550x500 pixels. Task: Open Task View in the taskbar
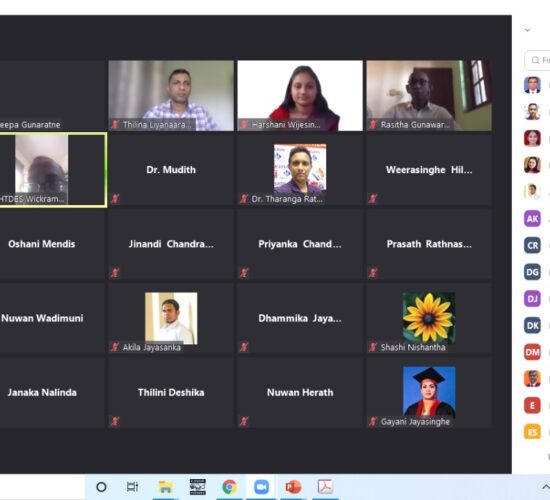click(x=133, y=487)
